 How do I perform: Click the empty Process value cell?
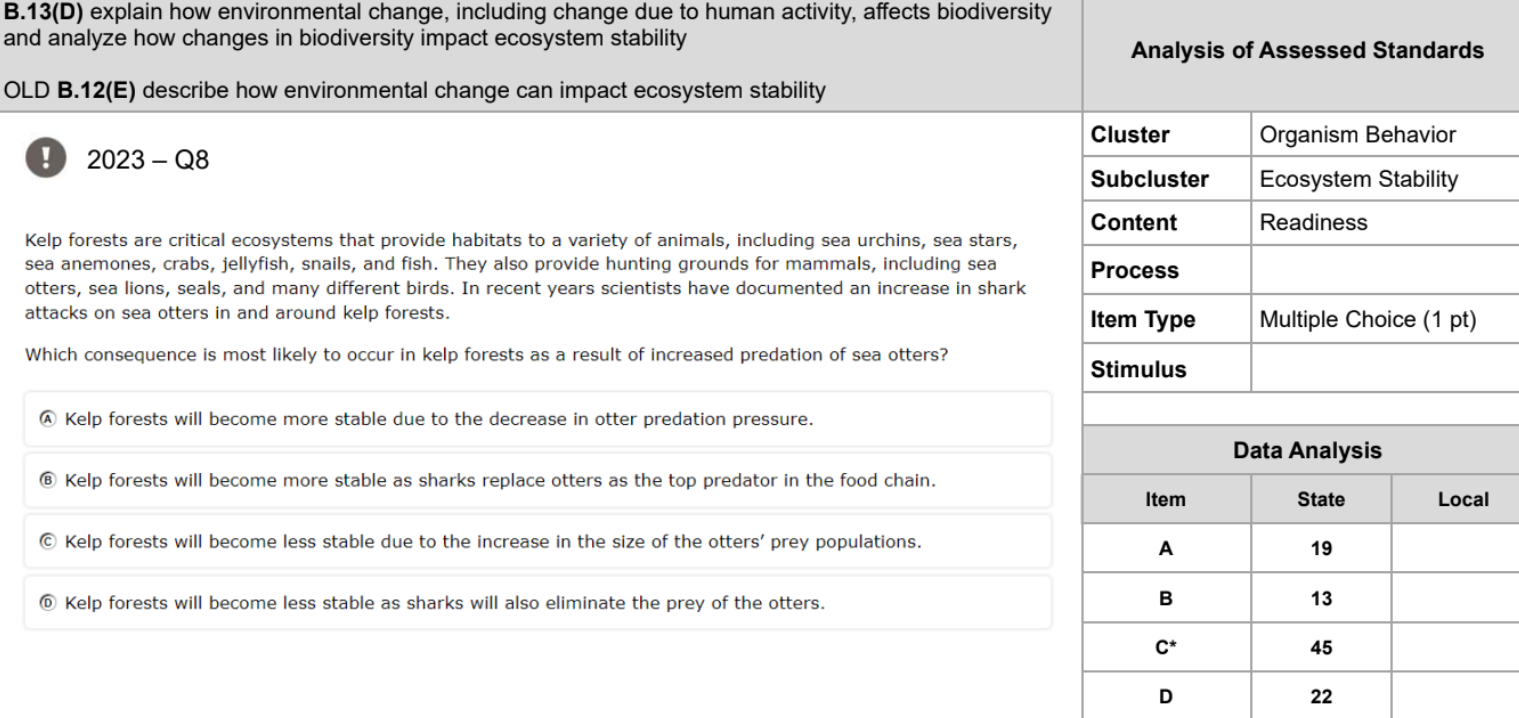pos(1385,270)
